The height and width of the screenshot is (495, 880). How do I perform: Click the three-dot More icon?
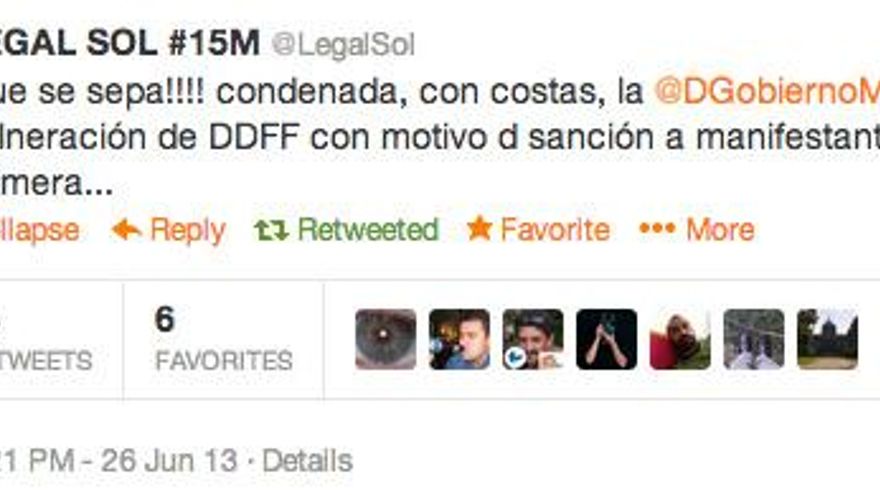click(x=657, y=229)
